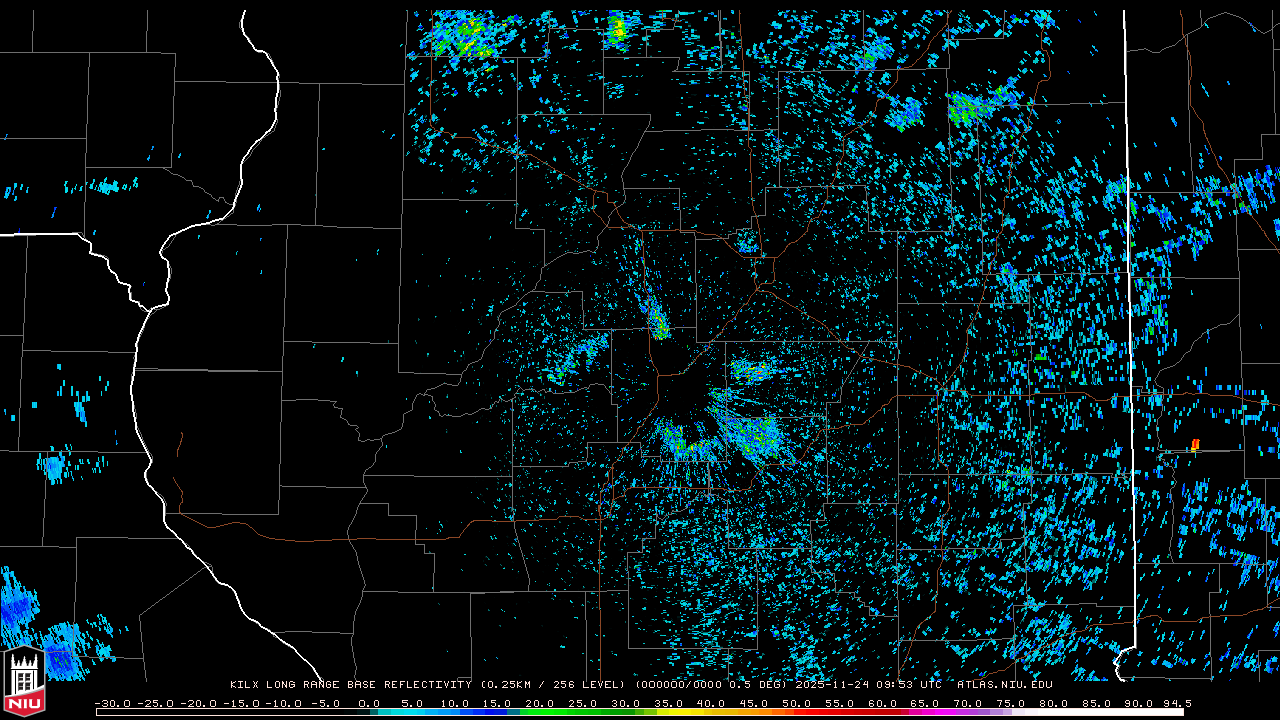Click the white vertical state border line at right
Viewport: 1280px width, 720px height.
[x=1131, y=330]
